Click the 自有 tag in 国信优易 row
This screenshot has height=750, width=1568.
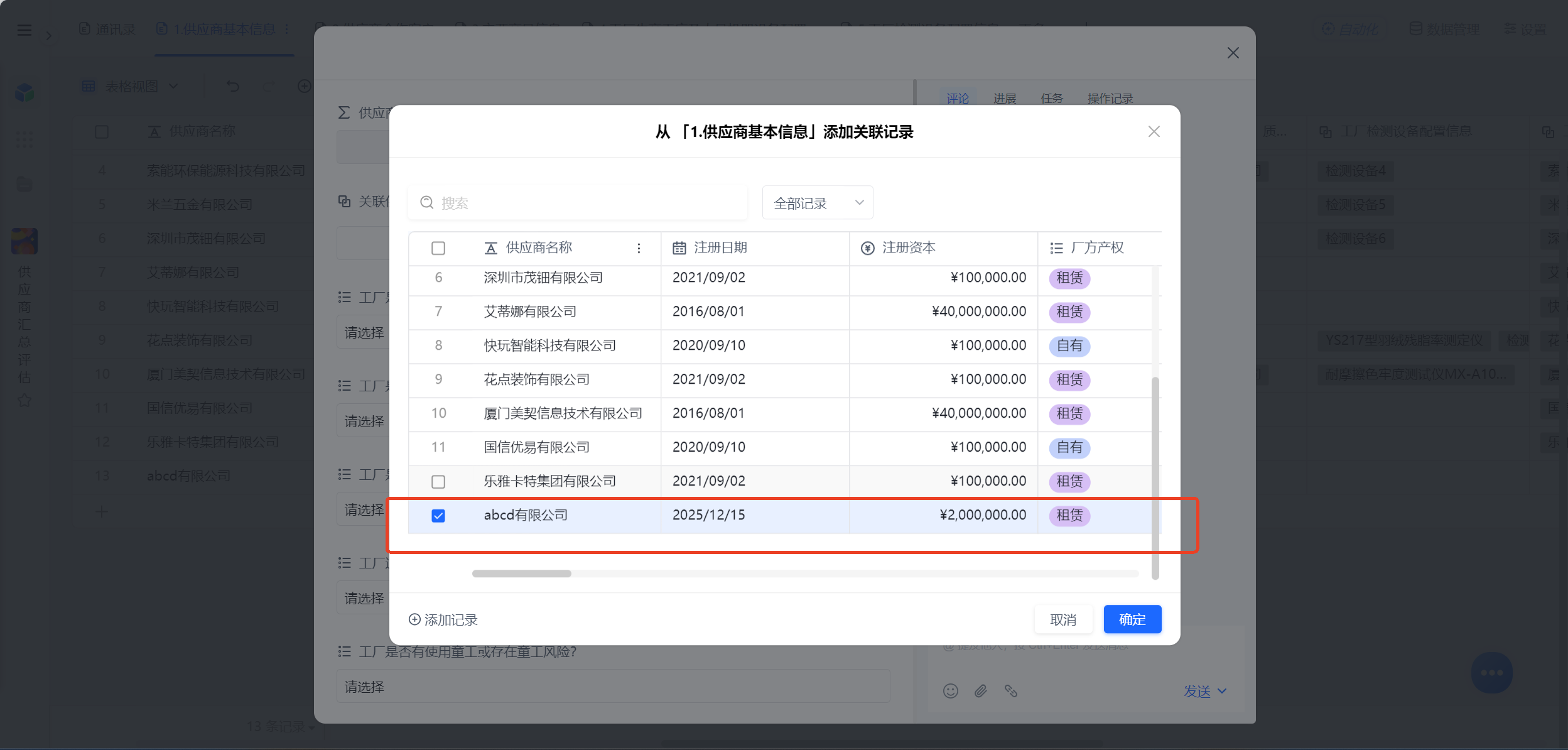tap(1069, 448)
